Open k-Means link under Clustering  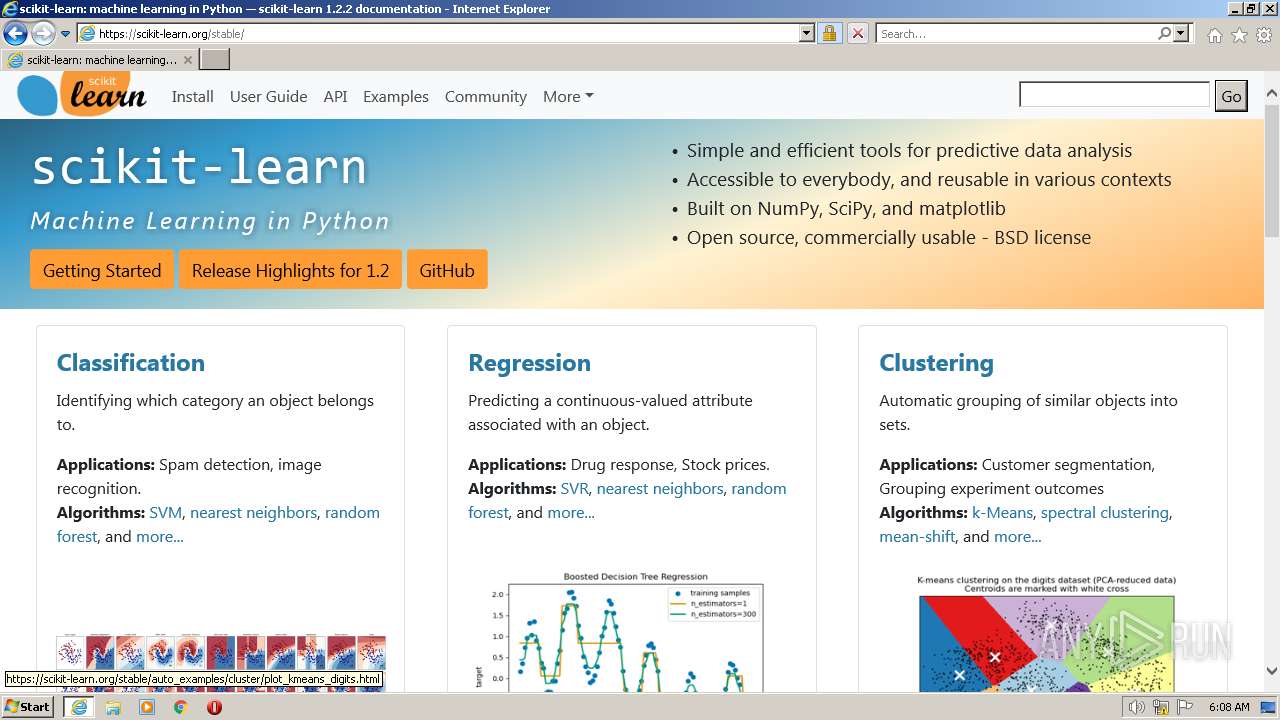[x=1002, y=513]
